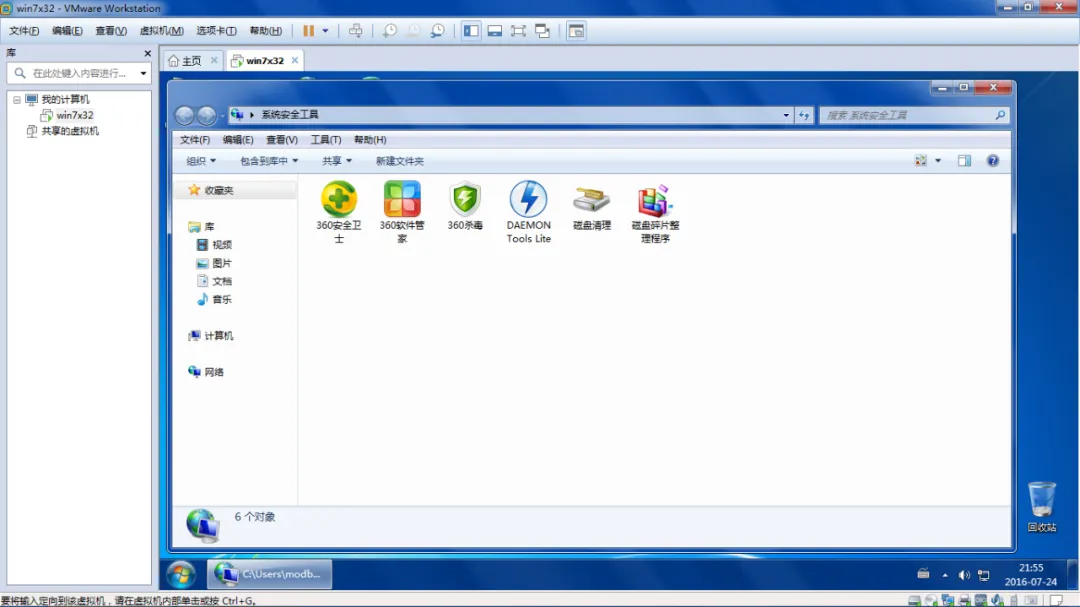This screenshot has width=1080, height=607.
Task: Open the VMware 文件(F) menu
Action: coord(24,30)
